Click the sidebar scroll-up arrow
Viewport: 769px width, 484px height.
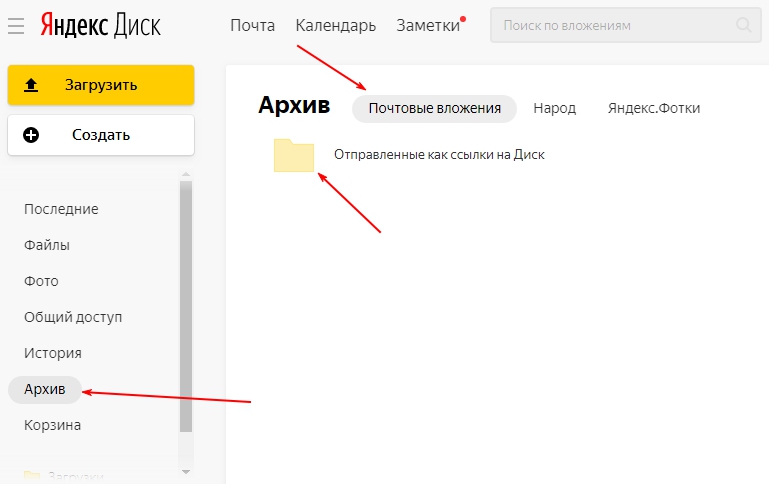186,174
